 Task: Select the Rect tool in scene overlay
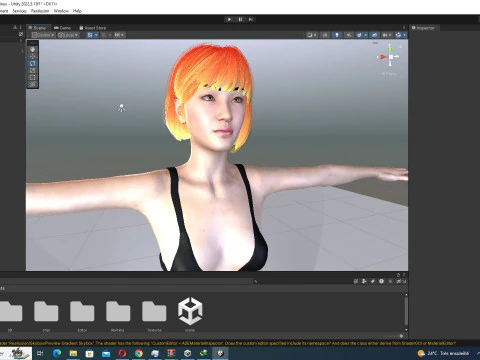point(33,77)
